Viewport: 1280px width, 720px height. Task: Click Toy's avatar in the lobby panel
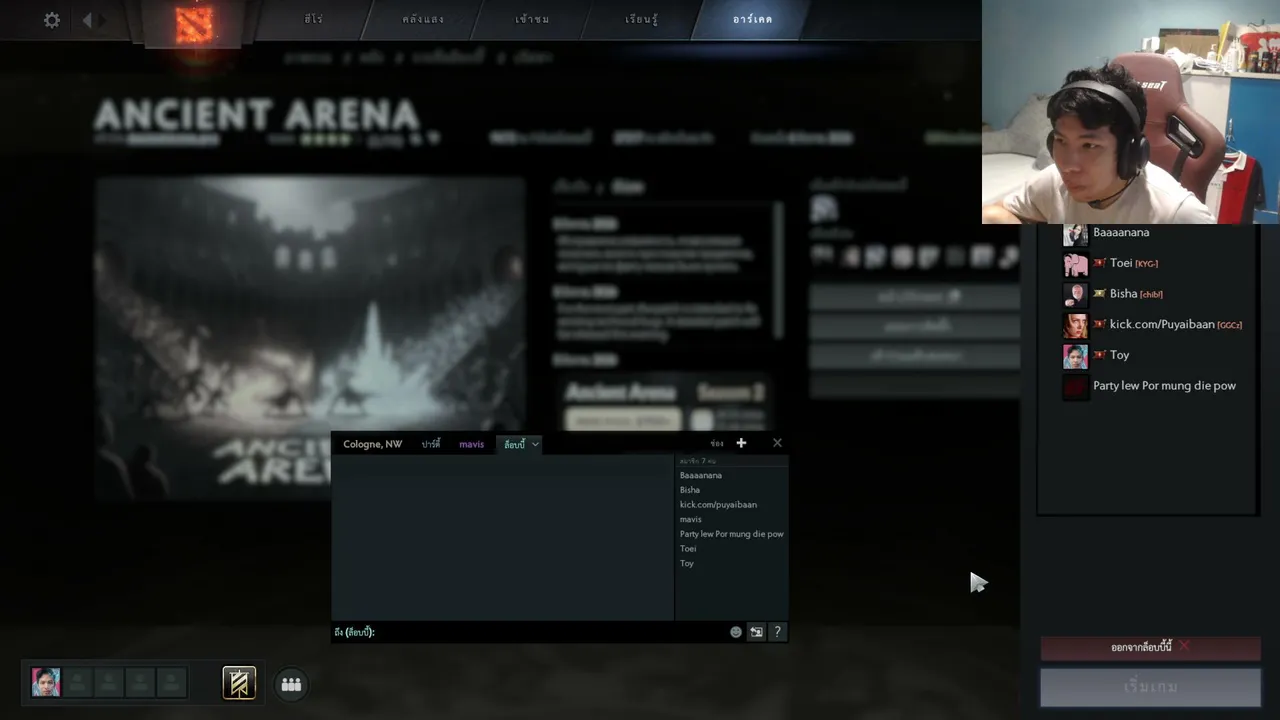tap(1075, 356)
